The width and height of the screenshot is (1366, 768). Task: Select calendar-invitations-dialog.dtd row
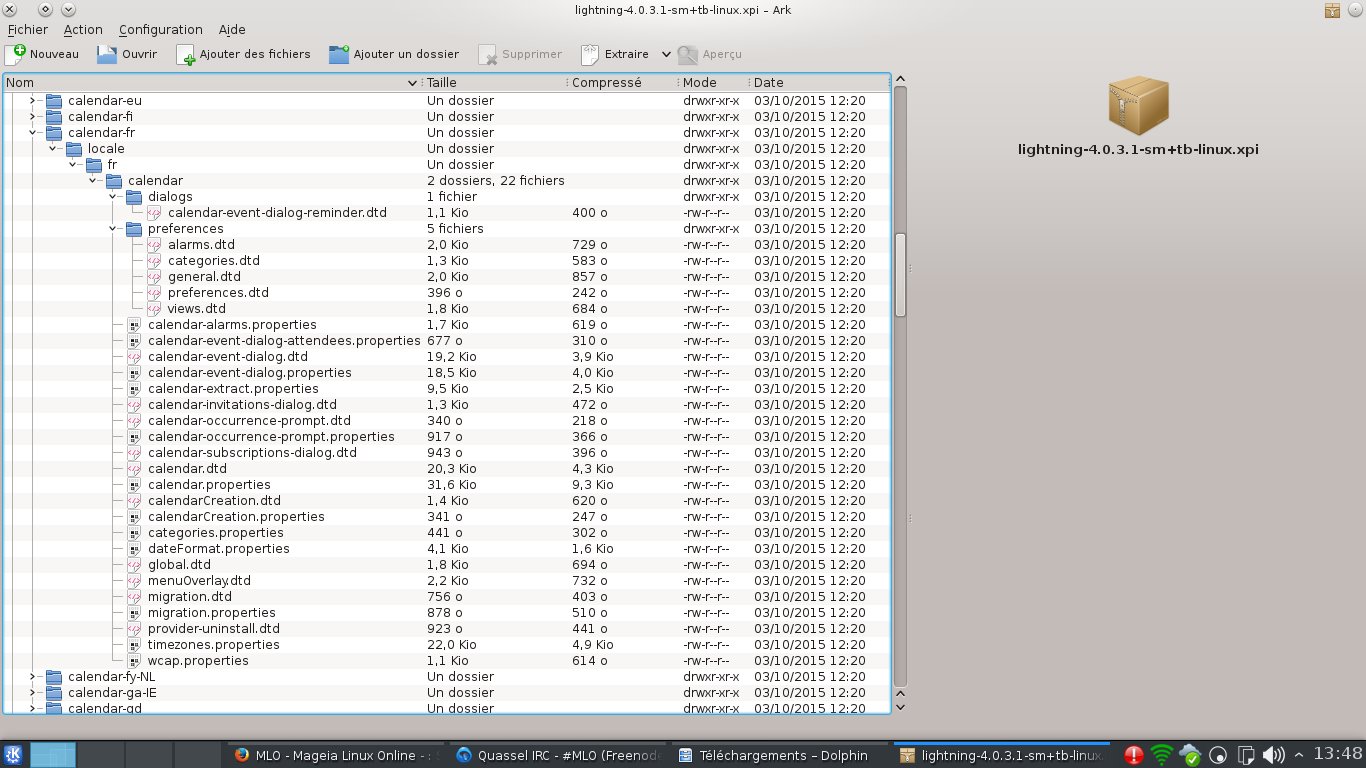[446, 405]
